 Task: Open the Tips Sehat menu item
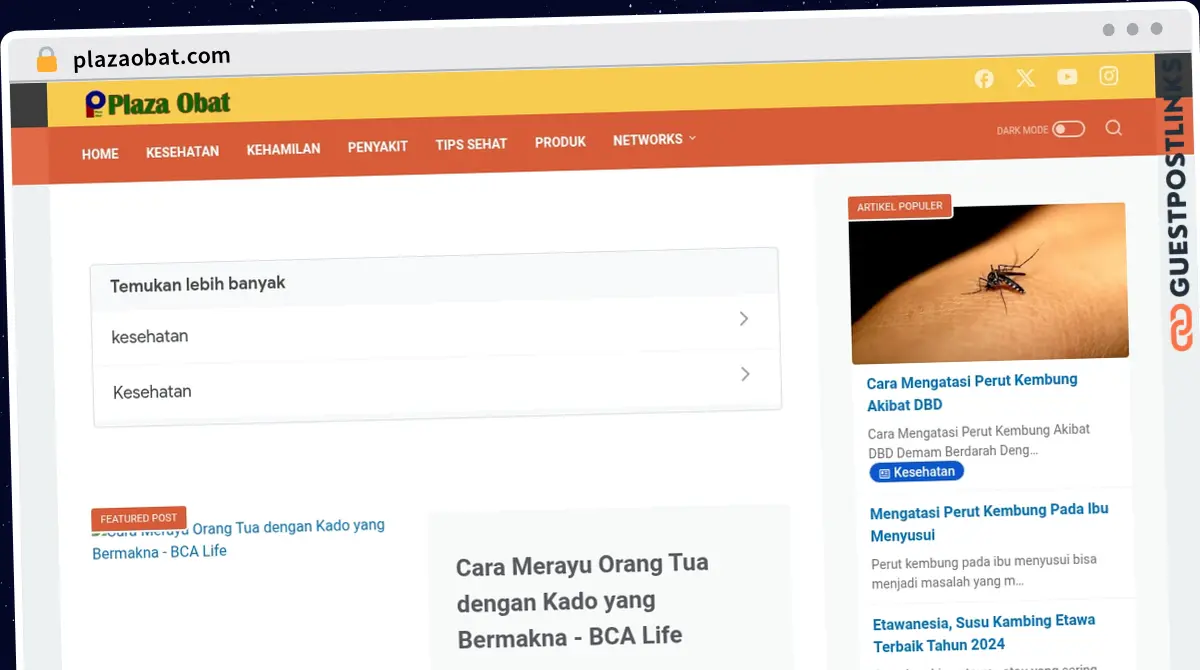tap(471, 144)
